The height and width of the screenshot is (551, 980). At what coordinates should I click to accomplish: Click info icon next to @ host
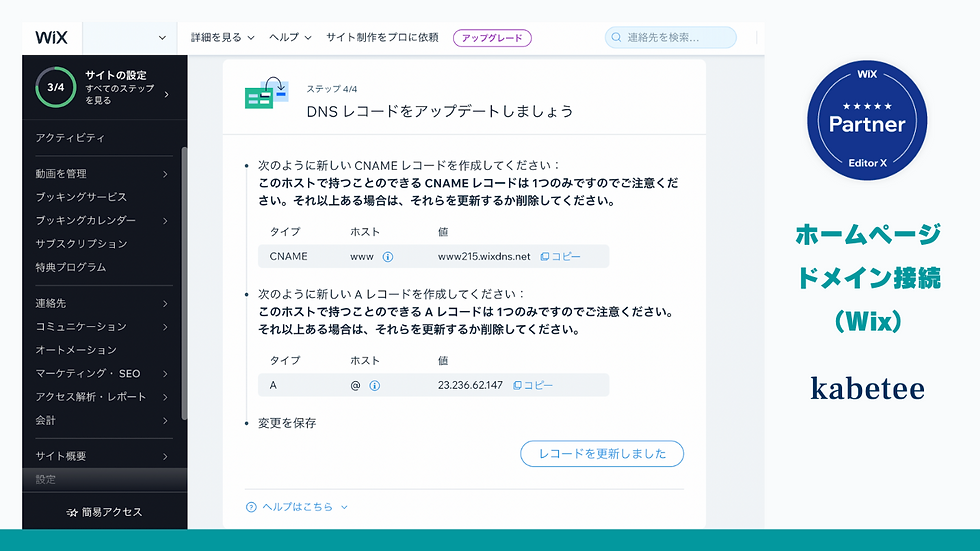[374, 385]
